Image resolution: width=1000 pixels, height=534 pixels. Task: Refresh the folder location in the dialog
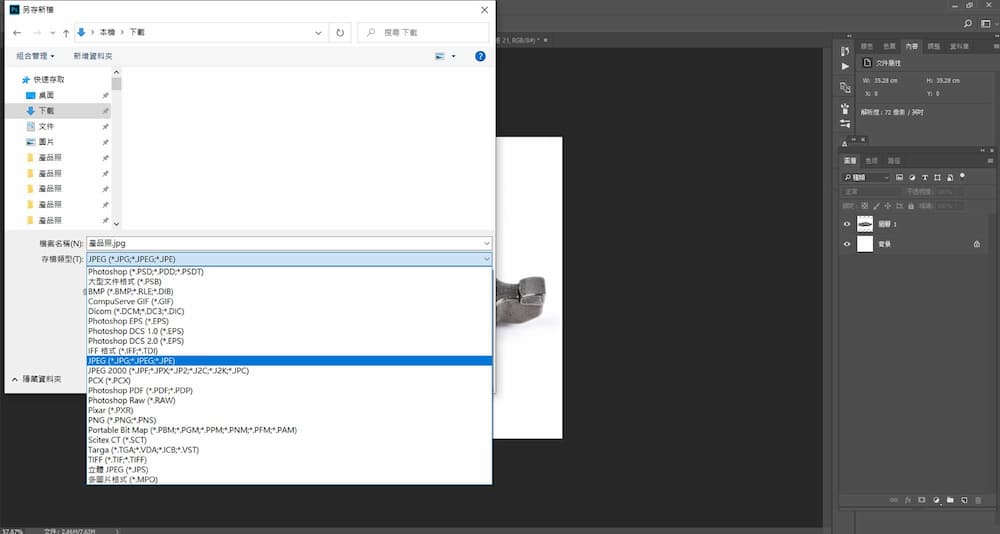(340, 33)
